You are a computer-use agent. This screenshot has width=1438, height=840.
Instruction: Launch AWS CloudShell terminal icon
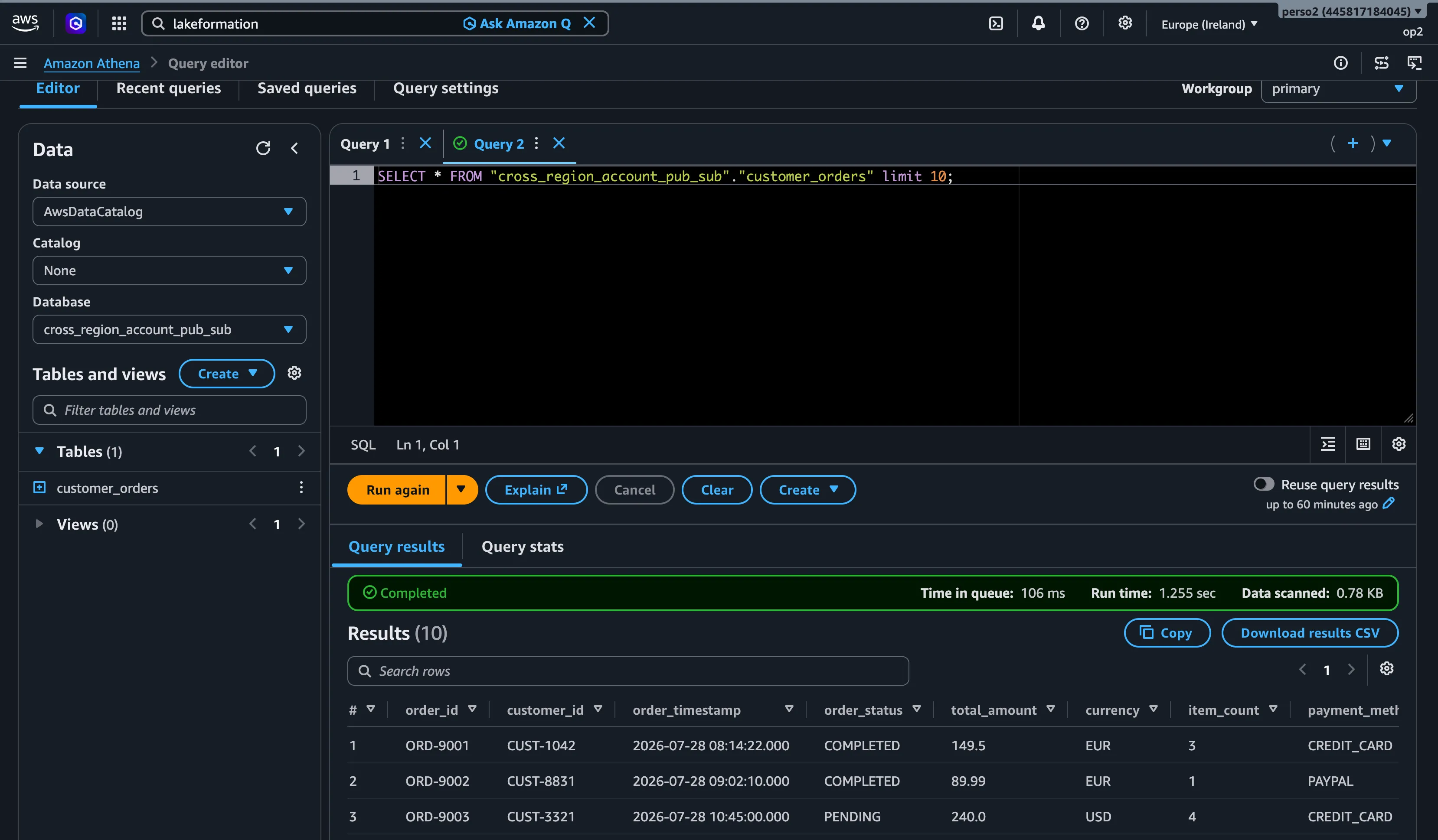pyautogui.click(x=996, y=23)
